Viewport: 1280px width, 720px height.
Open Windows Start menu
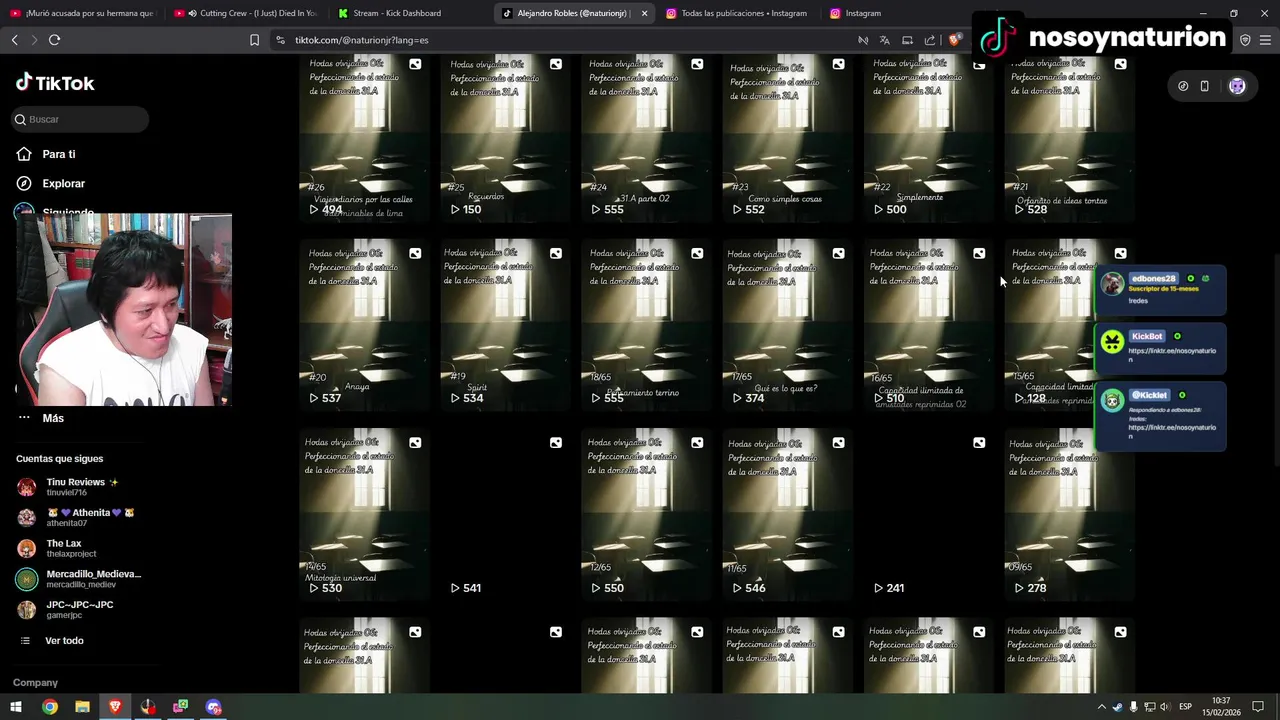[16, 707]
